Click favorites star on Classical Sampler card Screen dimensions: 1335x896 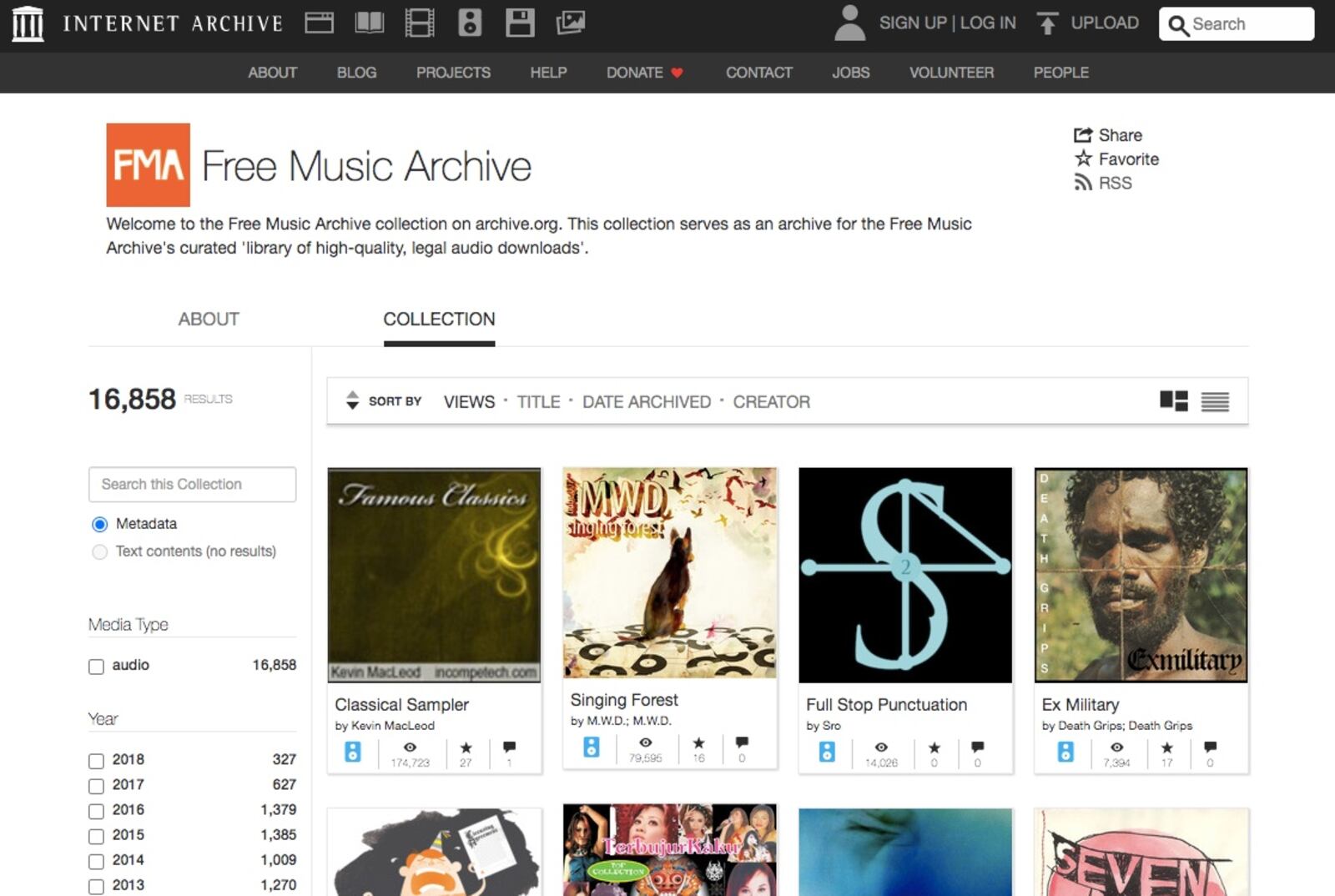coord(466,747)
